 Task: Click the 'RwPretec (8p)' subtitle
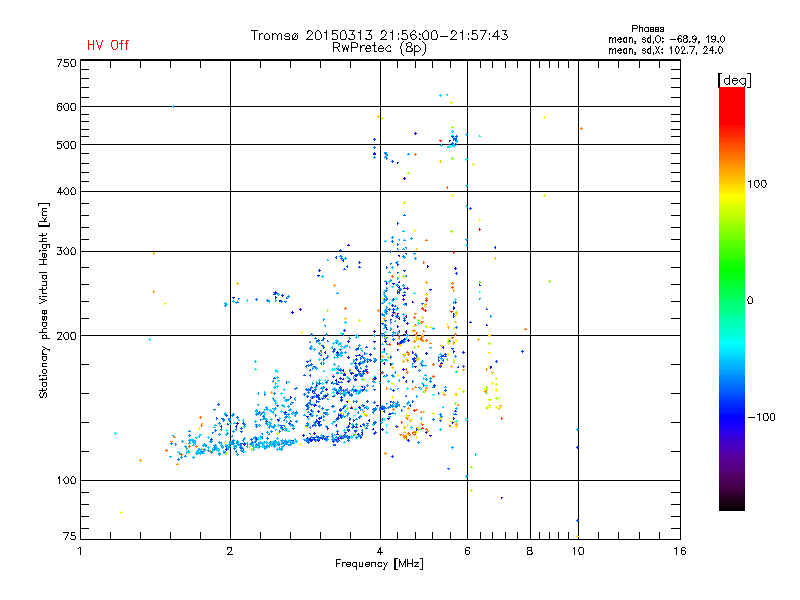pos(379,48)
